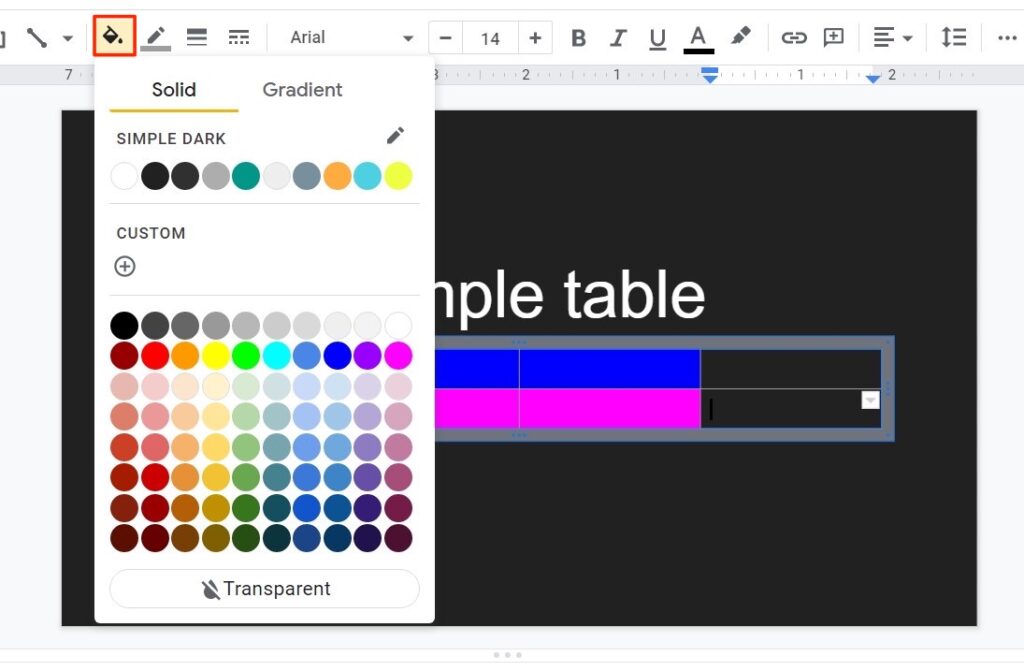This screenshot has width=1024, height=671.
Task: Toggle underline formatting
Action: (x=657, y=37)
